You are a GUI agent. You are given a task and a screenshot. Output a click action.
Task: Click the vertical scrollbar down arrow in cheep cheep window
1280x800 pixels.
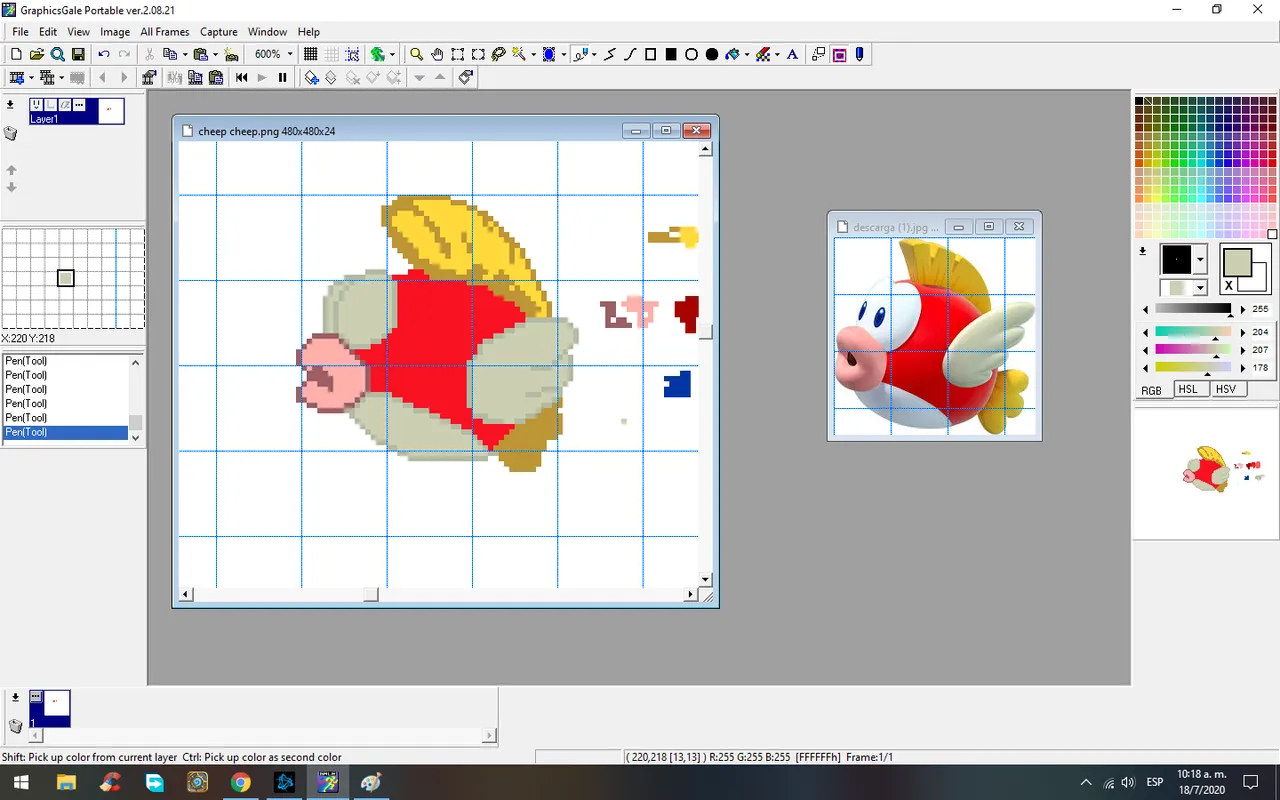(x=705, y=579)
